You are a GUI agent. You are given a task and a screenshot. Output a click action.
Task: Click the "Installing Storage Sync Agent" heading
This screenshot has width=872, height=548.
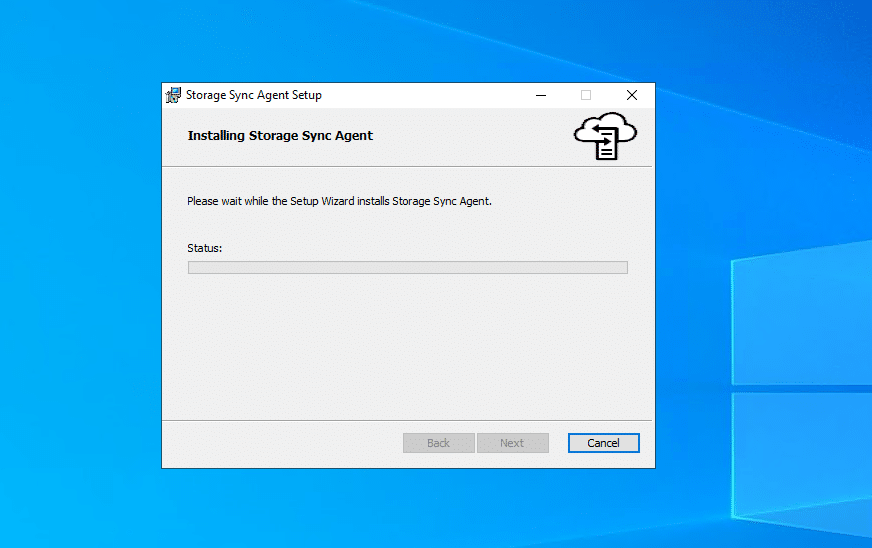(280, 136)
